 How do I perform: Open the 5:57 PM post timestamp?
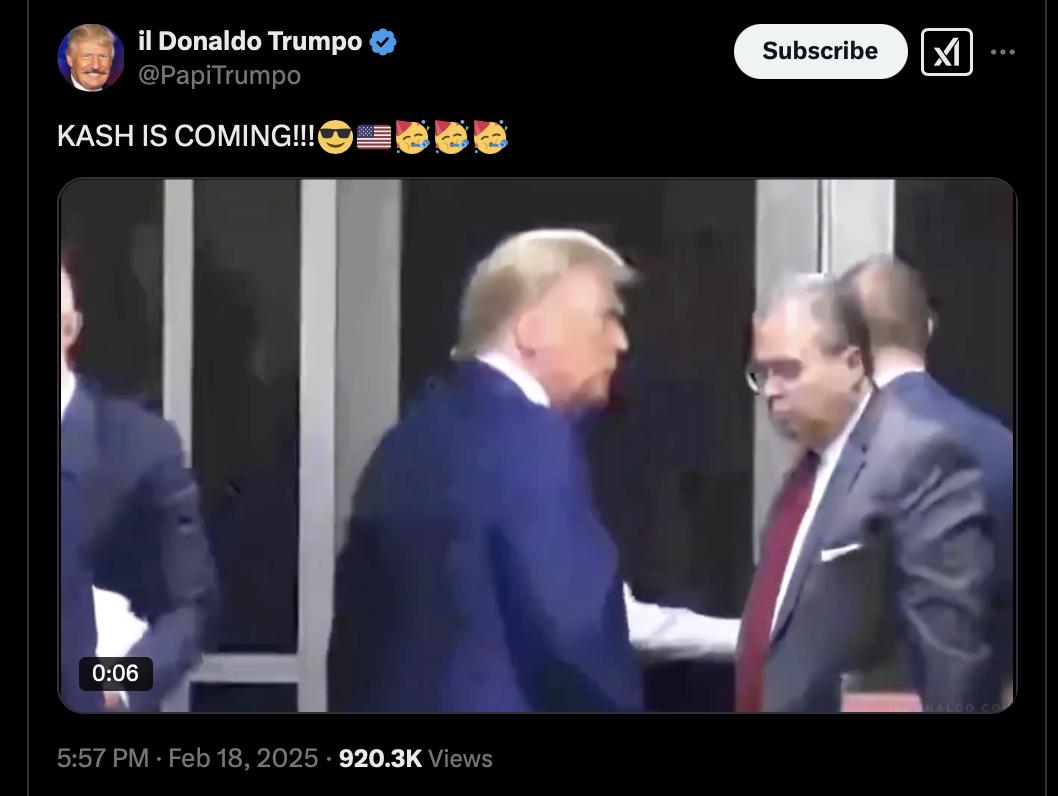point(103,758)
